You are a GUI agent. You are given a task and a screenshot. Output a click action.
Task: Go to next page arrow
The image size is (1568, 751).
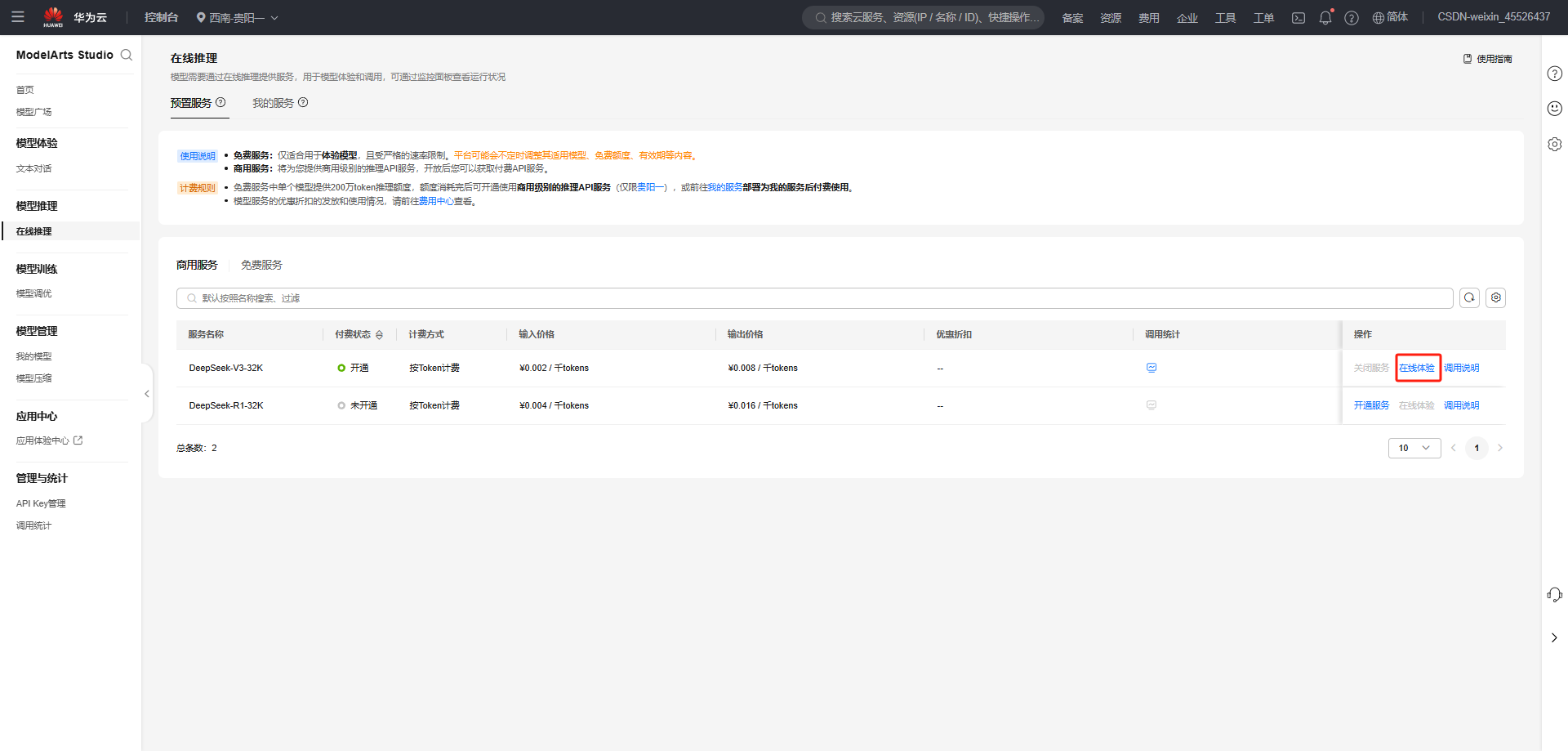(1500, 448)
